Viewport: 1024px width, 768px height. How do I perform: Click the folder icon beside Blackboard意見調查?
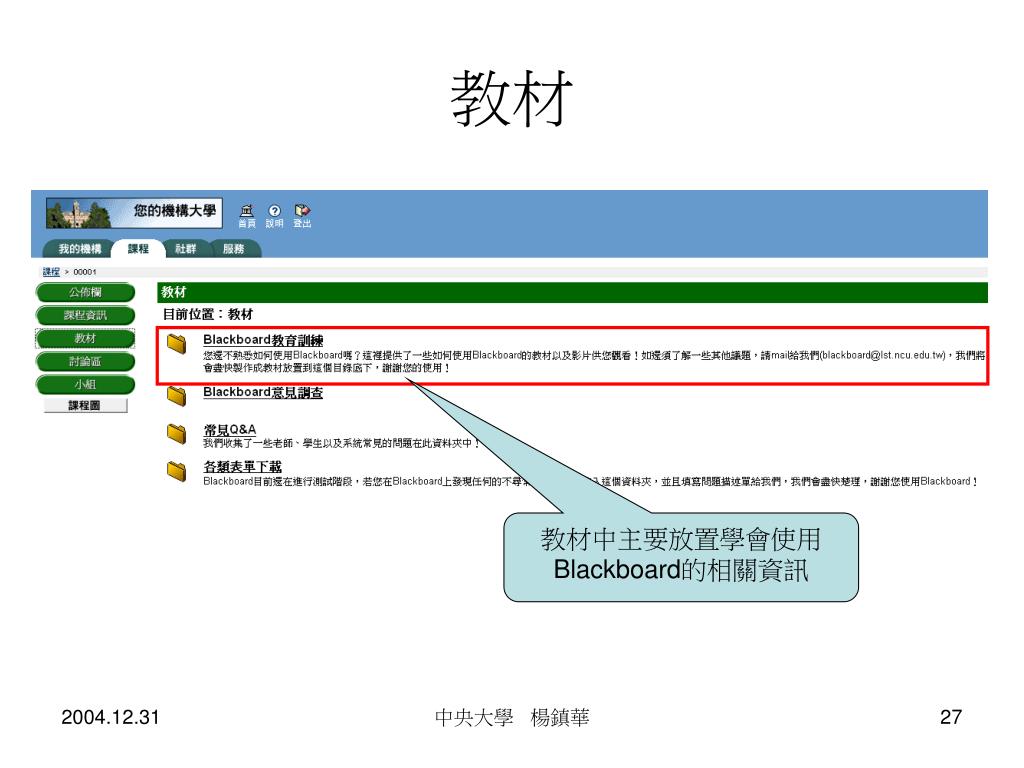[176, 395]
